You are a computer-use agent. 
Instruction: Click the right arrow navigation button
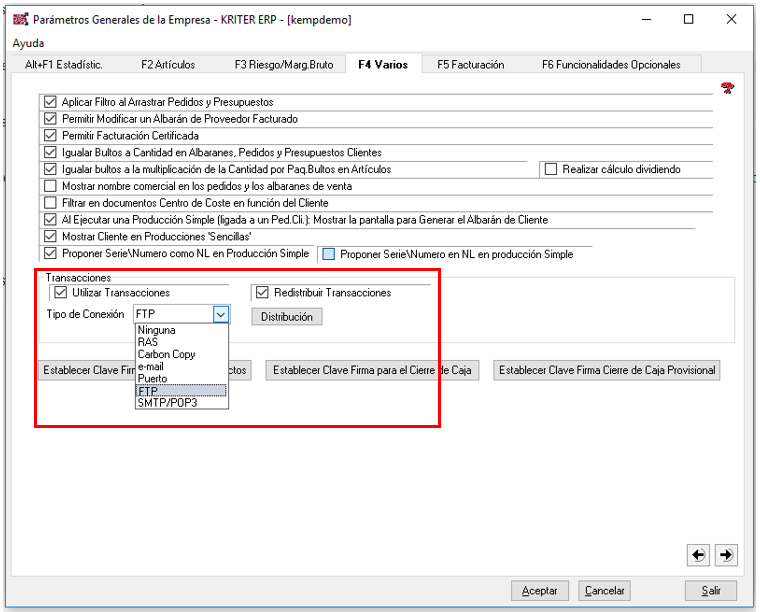[x=727, y=554]
